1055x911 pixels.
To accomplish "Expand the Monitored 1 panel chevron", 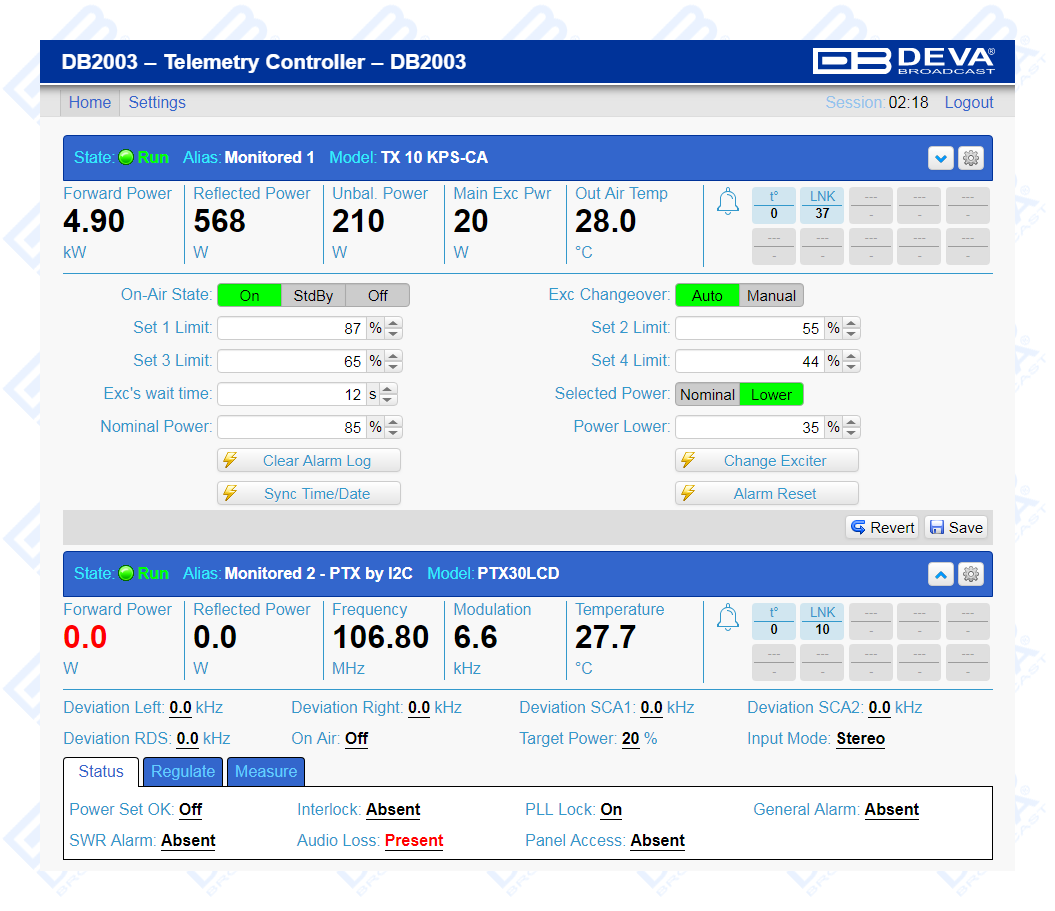I will (x=940, y=158).
